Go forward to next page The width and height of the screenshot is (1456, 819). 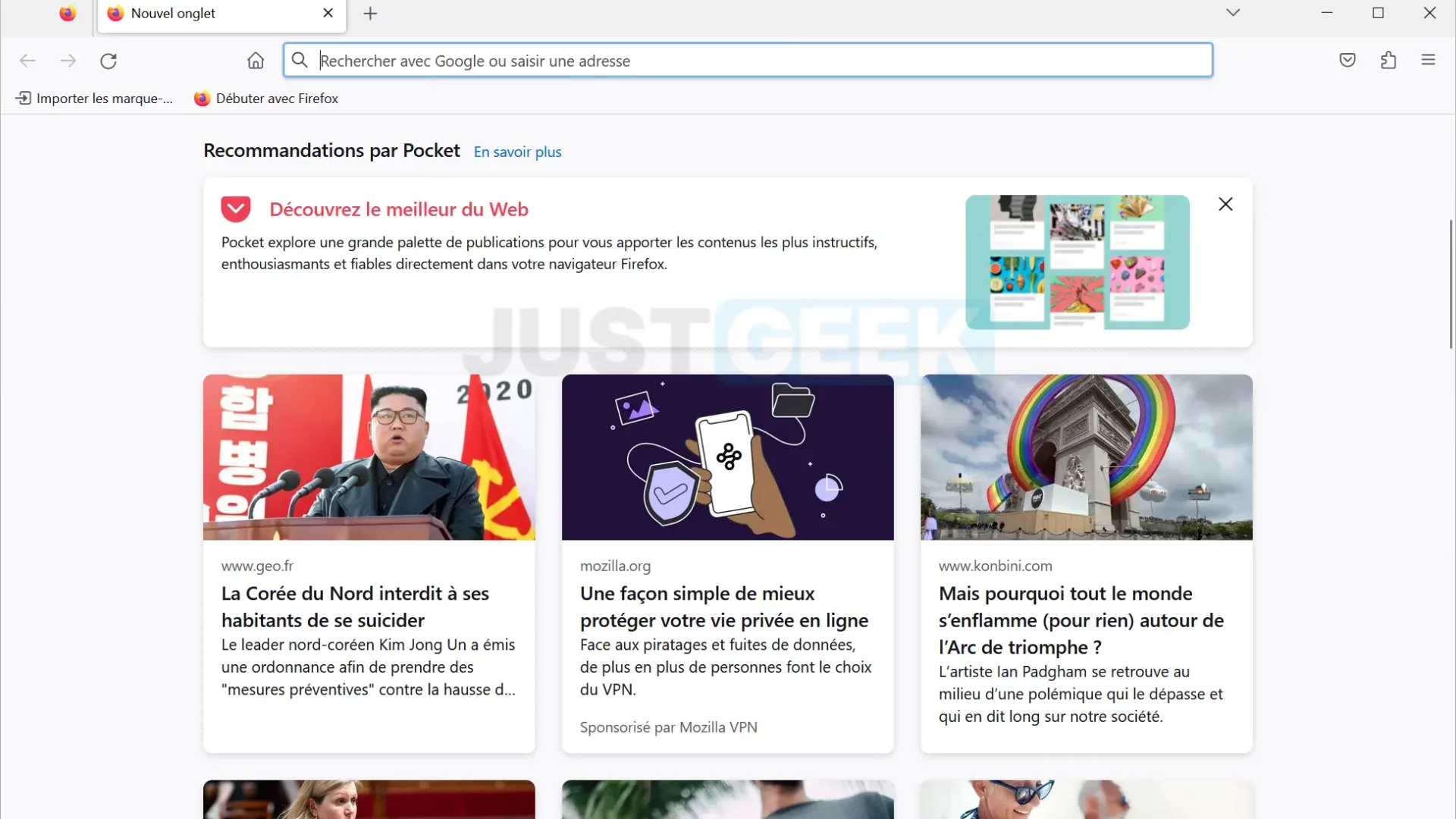(68, 61)
